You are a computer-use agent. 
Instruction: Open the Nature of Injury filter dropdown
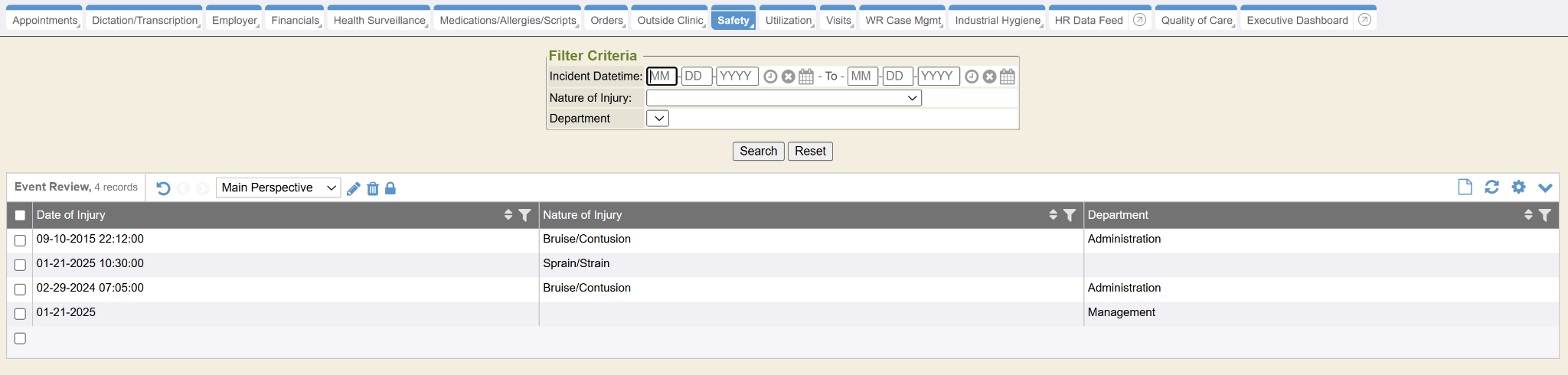(x=783, y=98)
